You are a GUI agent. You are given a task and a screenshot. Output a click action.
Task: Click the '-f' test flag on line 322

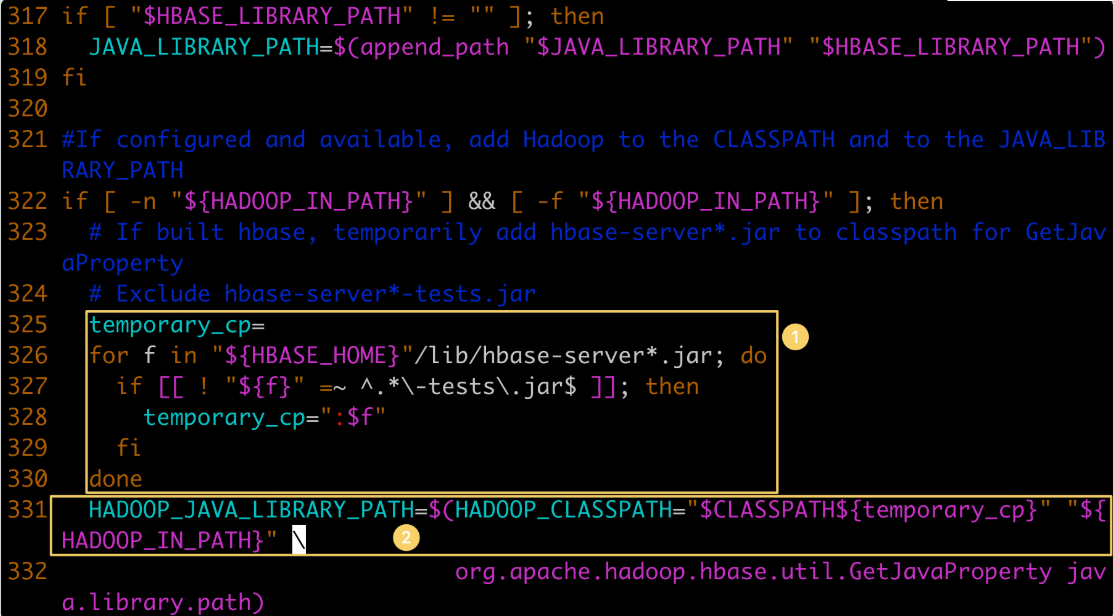pos(550,201)
